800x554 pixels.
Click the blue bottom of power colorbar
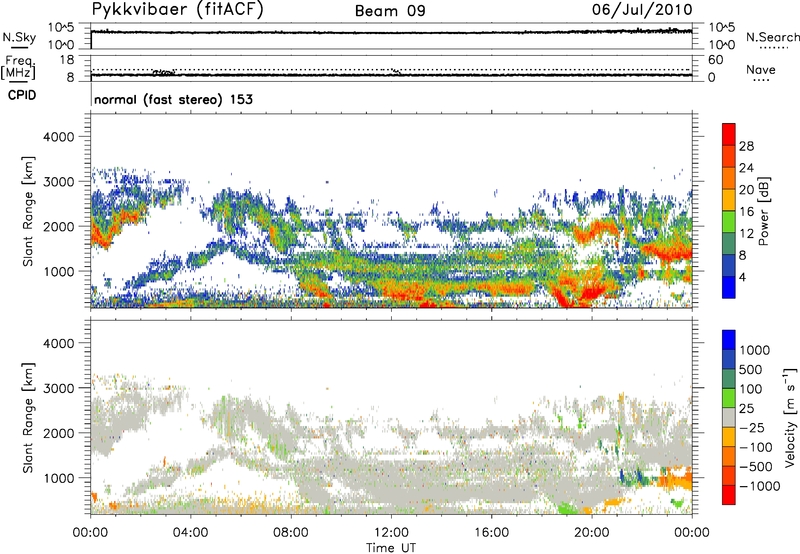point(729,287)
